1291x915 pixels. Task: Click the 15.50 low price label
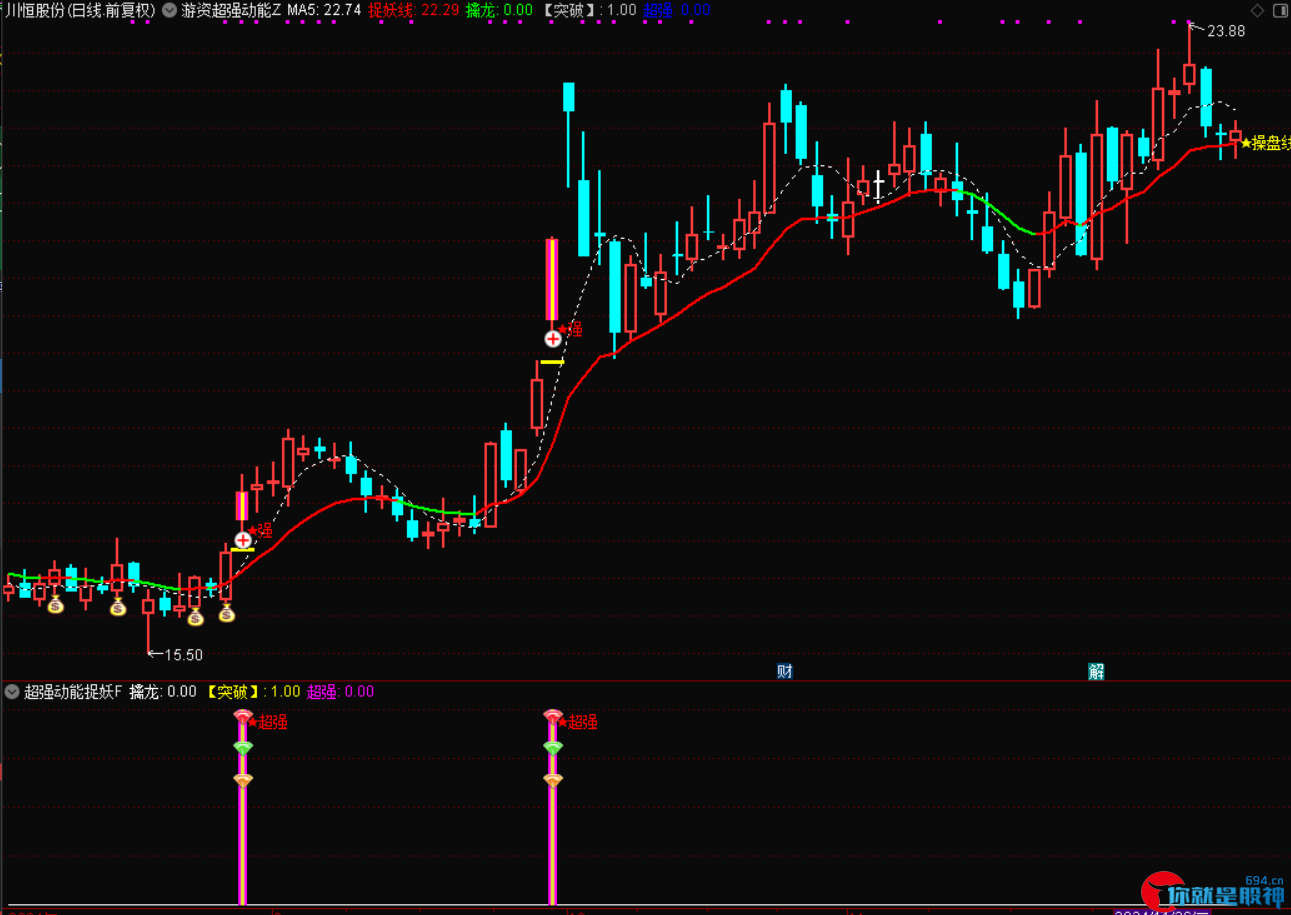coord(184,655)
